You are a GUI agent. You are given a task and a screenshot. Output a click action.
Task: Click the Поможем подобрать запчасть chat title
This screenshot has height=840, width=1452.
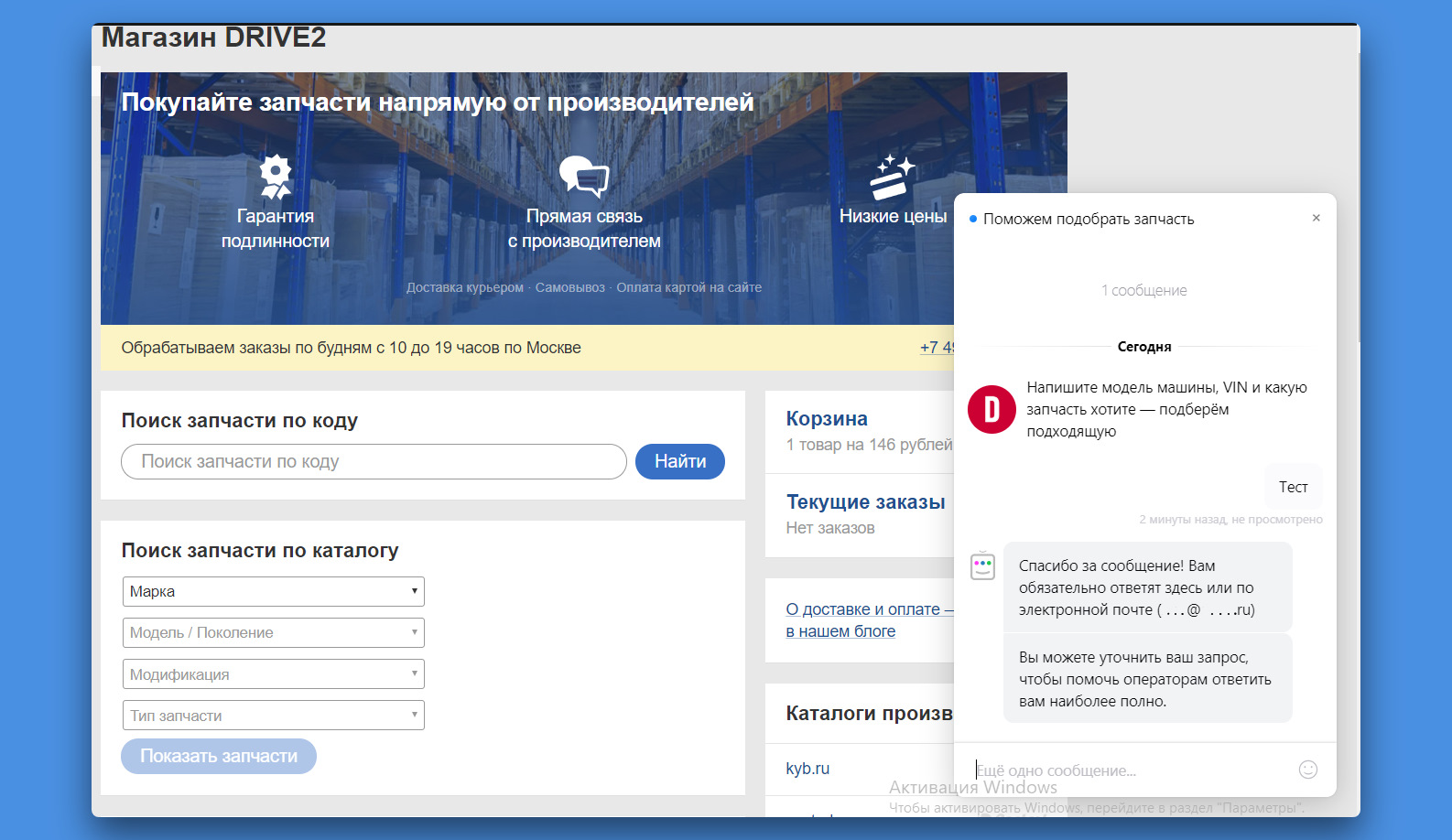coord(1089,219)
